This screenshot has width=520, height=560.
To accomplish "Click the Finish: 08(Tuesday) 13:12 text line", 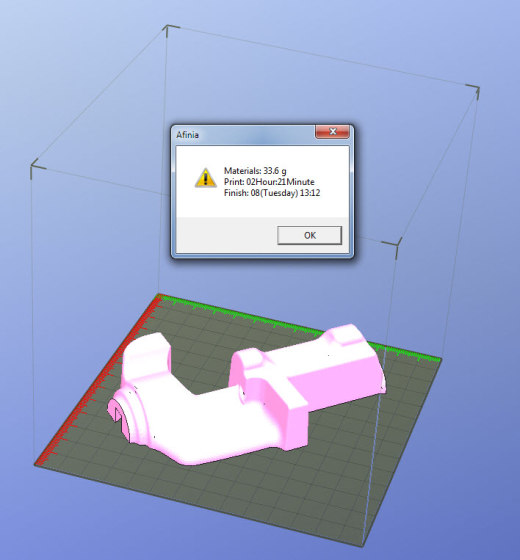I will (x=272, y=193).
